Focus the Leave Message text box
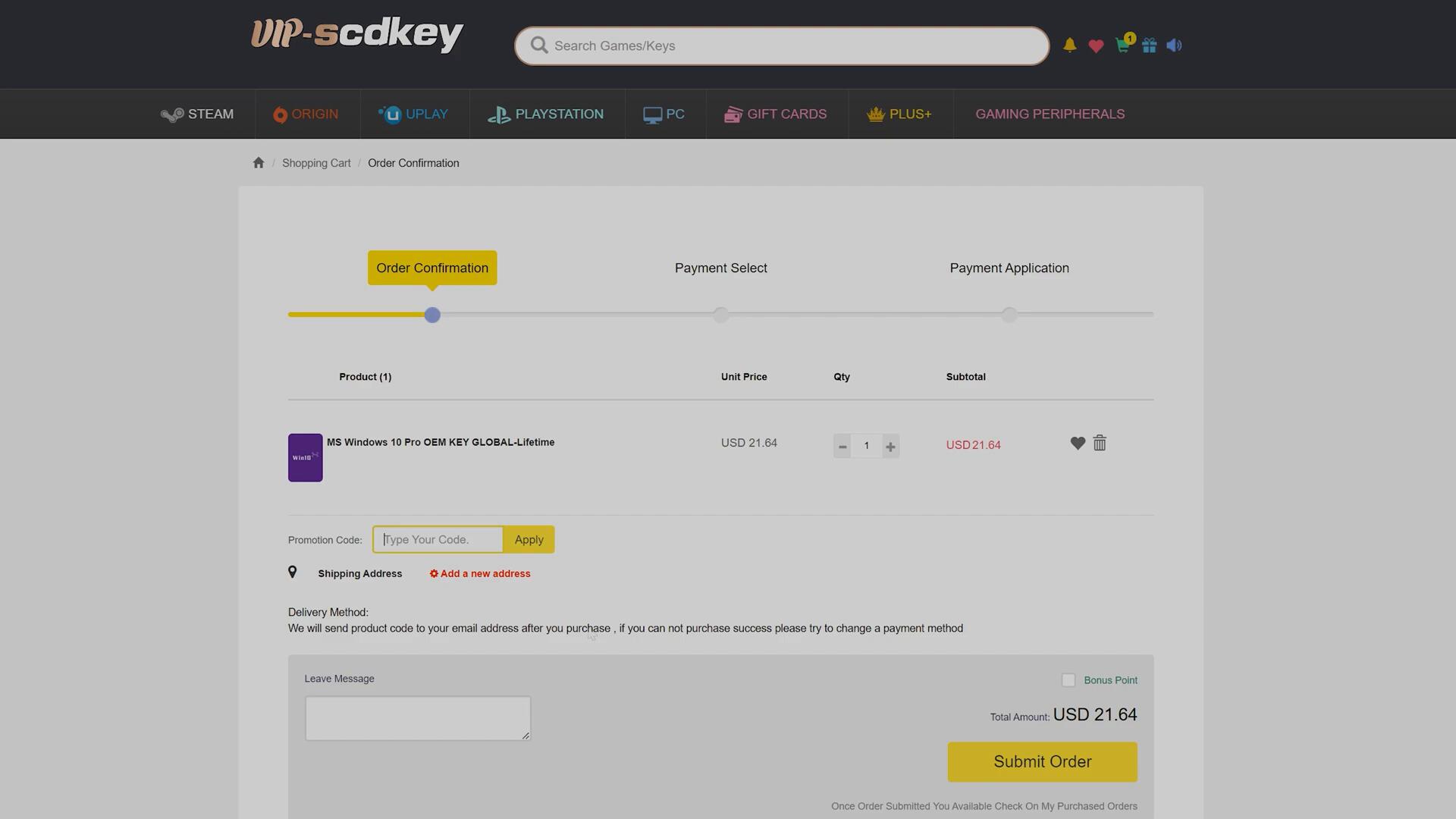Viewport: 1456px width, 819px height. click(x=417, y=717)
